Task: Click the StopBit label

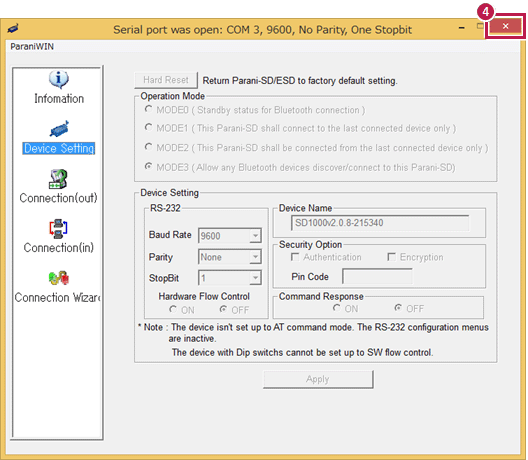Action: pyautogui.click(x=164, y=278)
